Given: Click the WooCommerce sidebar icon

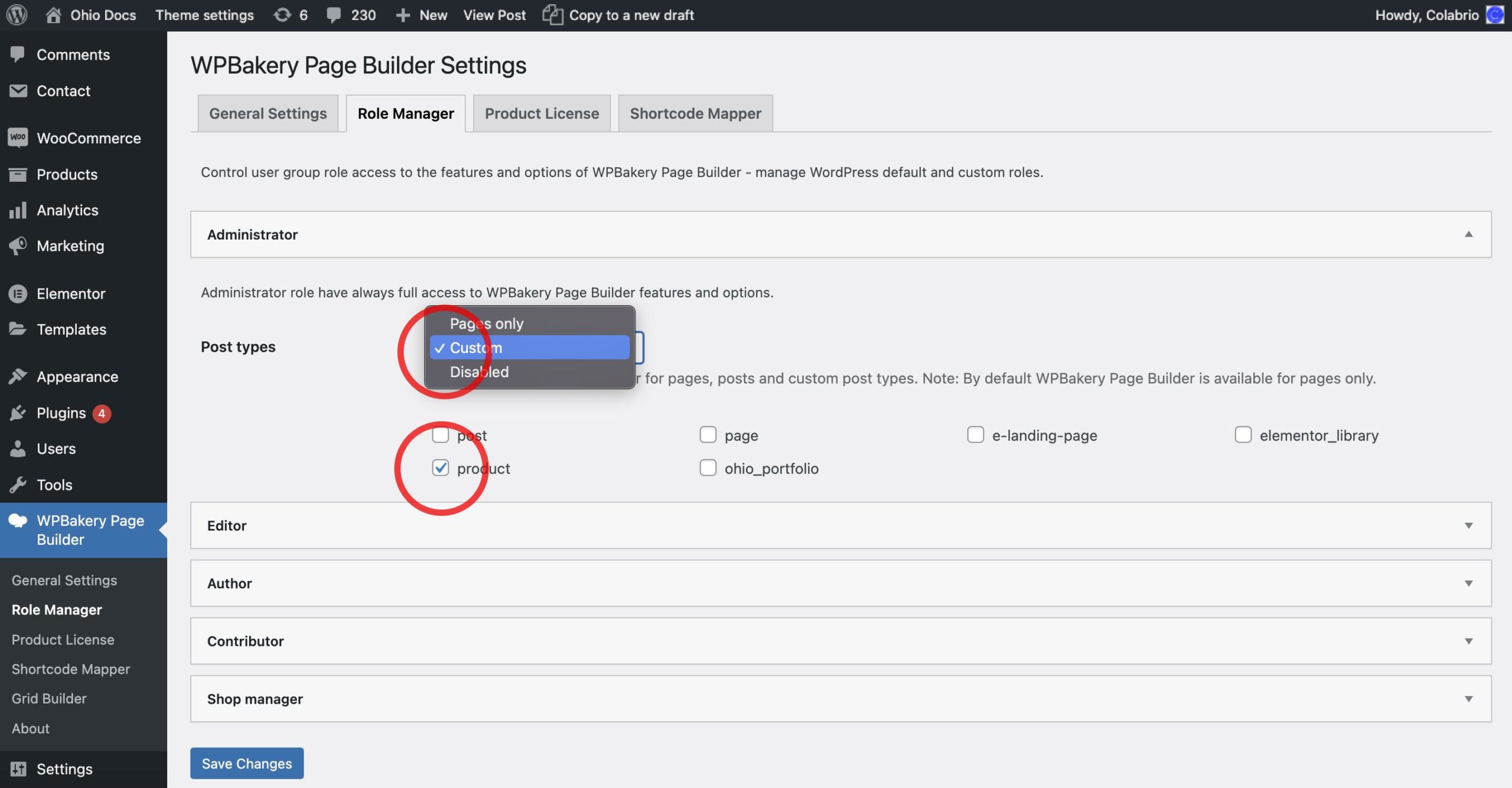Looking at the screenshot, I should coord(18,138).
